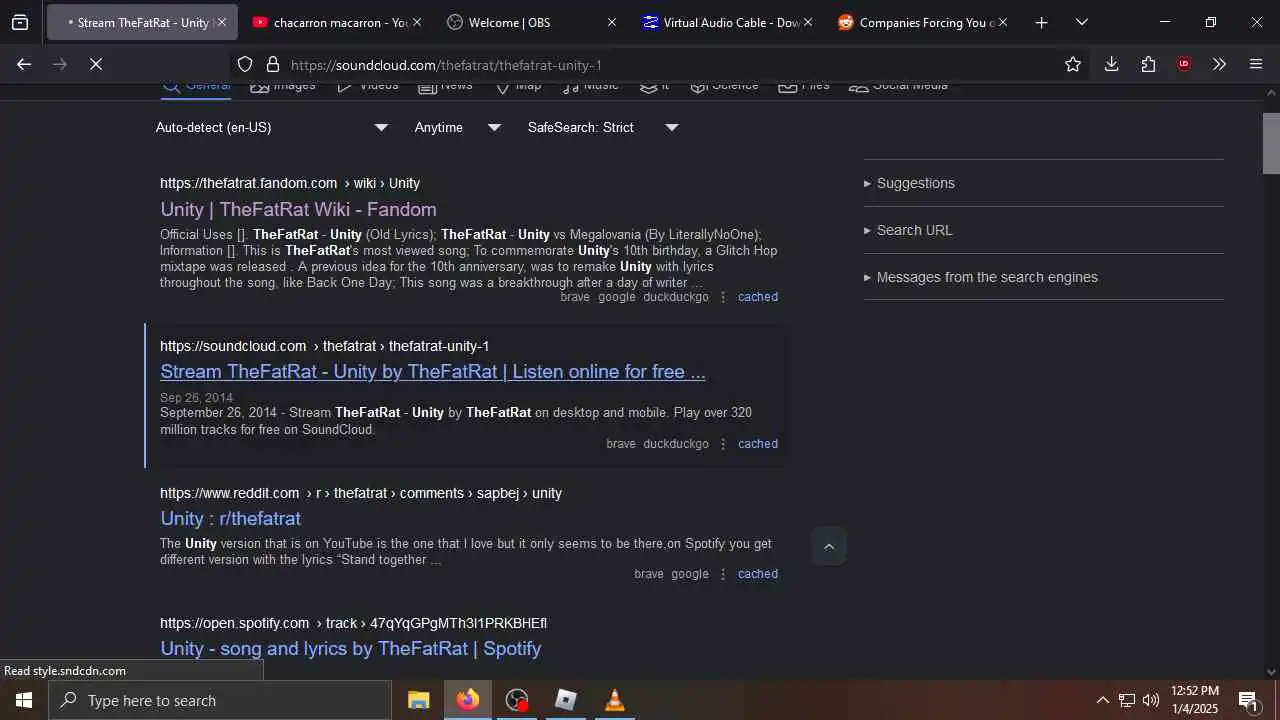Open the uBlock Origin extension icon
Viewport: 1280px width, 720px height.
(x=1184, y=64)
